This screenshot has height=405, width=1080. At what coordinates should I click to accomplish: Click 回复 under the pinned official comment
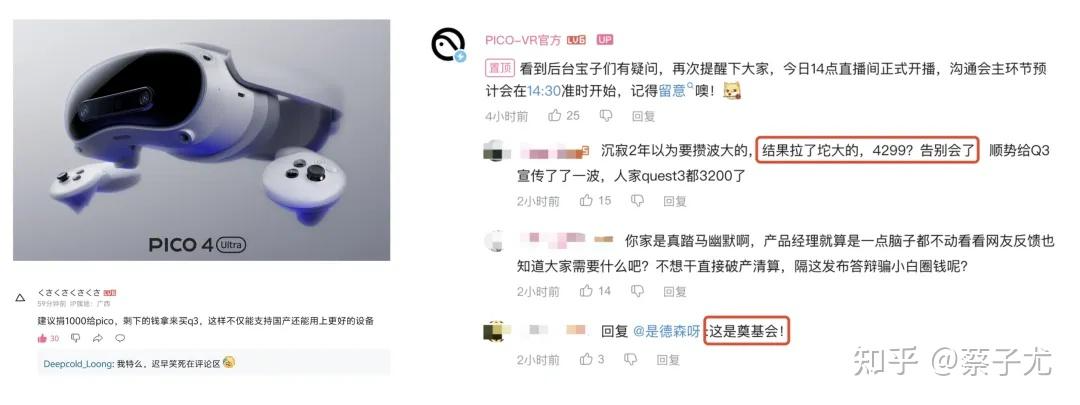[643, 116]
